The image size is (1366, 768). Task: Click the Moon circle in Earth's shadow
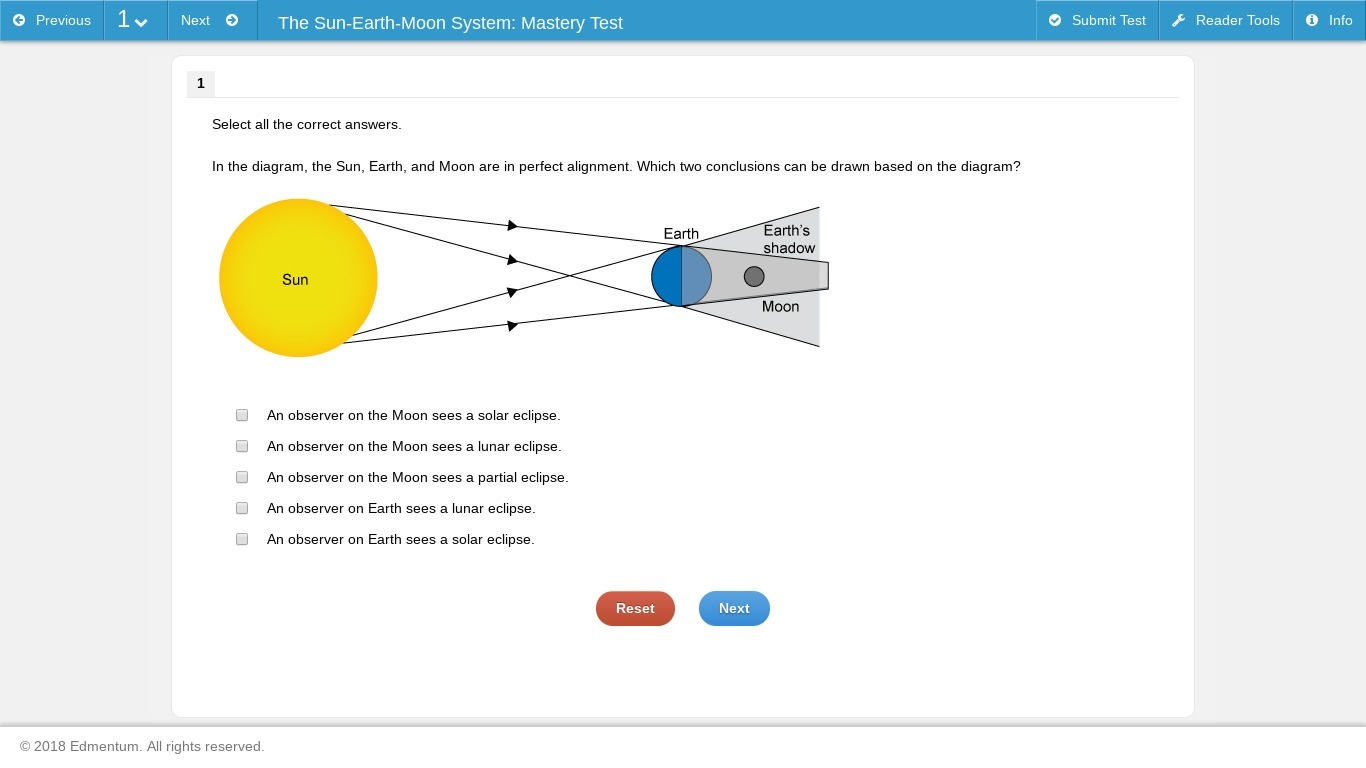click(x=754, y=276)
